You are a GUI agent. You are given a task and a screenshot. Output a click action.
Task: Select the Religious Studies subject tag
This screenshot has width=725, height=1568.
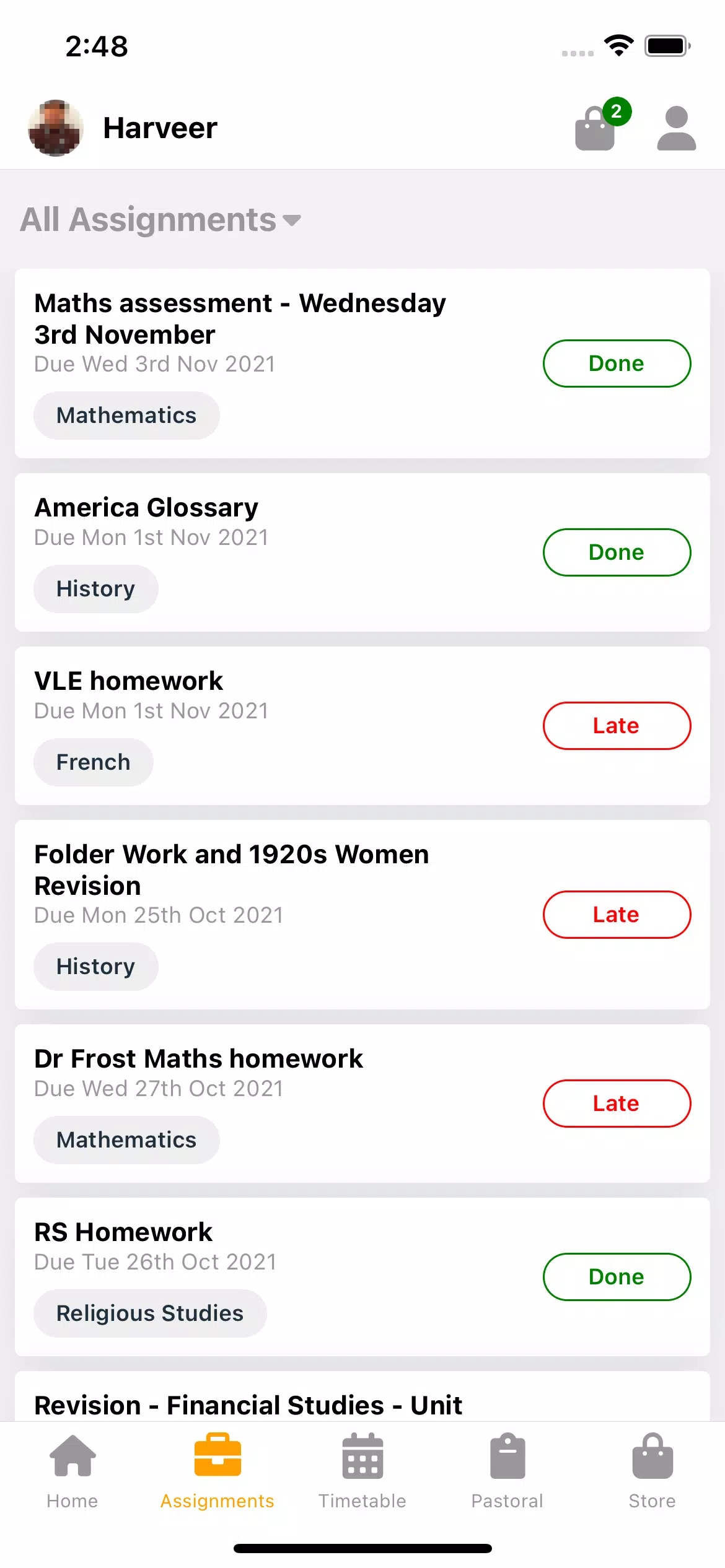point(150,1313)
